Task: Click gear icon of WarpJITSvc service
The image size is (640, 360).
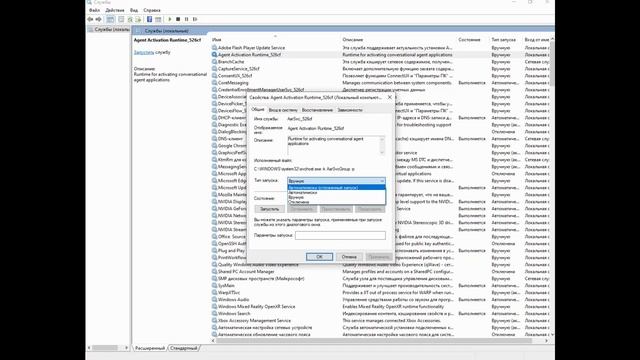Action: point(214,292)
